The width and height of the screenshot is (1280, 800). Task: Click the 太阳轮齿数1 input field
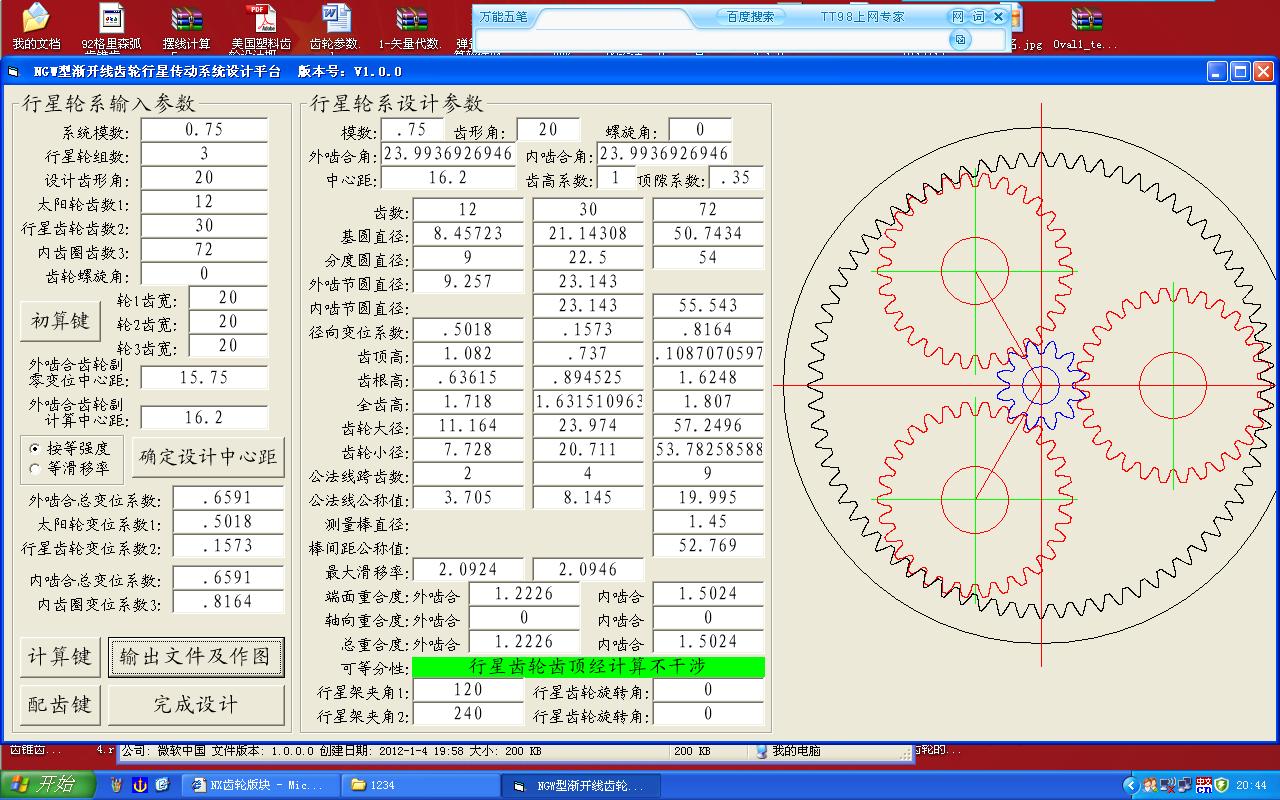coord(204,202)
